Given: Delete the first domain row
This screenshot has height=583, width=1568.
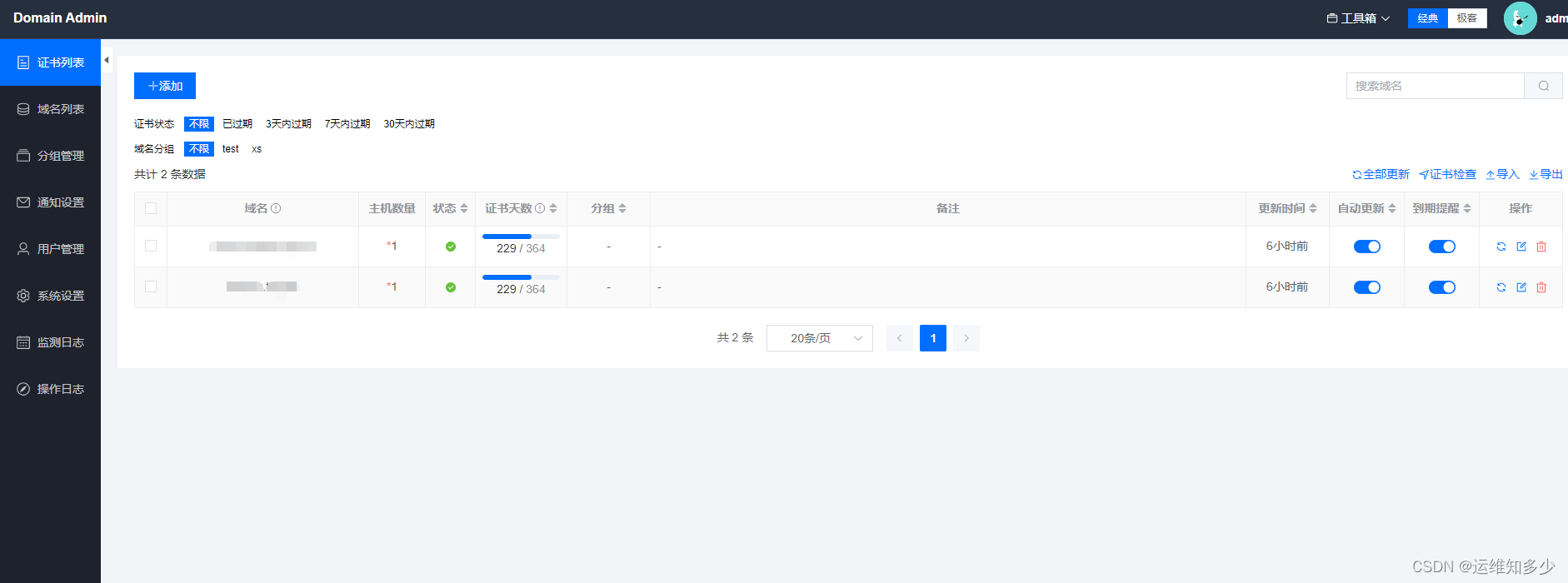Looking at the screenshot, I should 1541,247.
